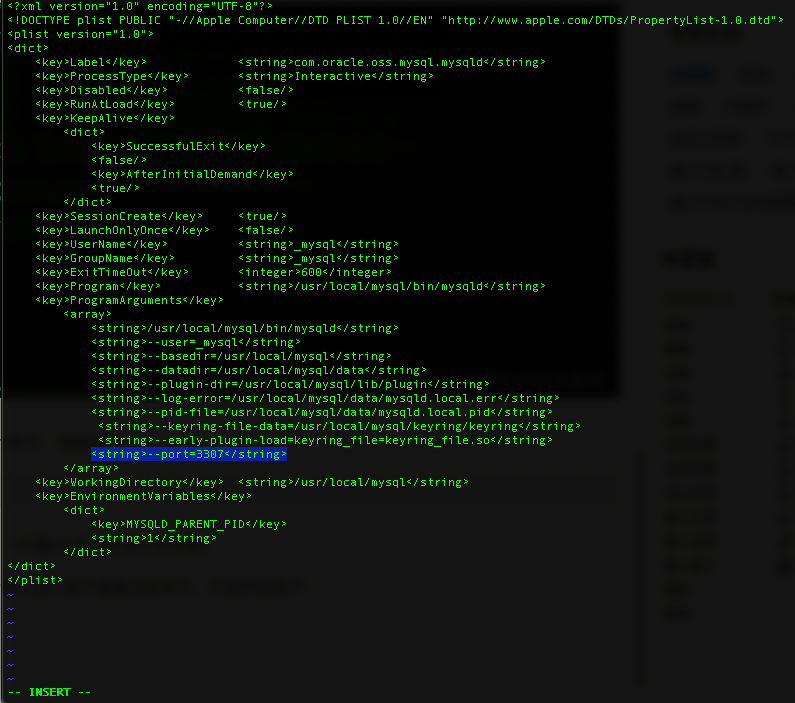
Task: Click the xml version declaration line
Action: point(140,6)
